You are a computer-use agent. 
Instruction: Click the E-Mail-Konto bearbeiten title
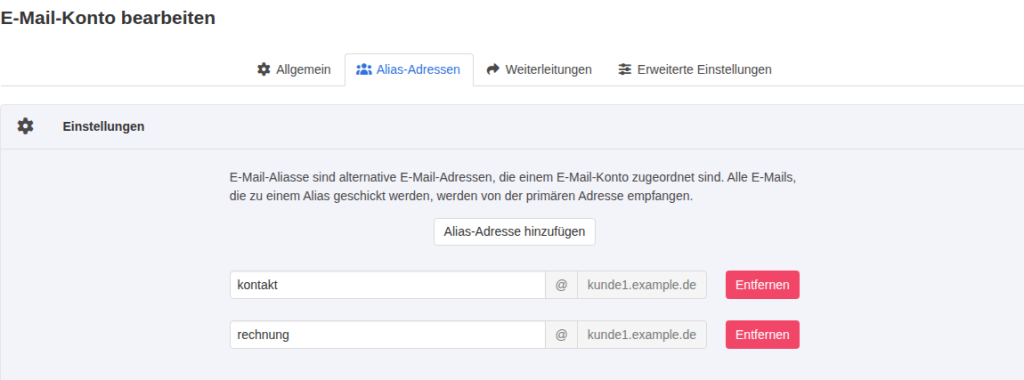coord(108,18)
